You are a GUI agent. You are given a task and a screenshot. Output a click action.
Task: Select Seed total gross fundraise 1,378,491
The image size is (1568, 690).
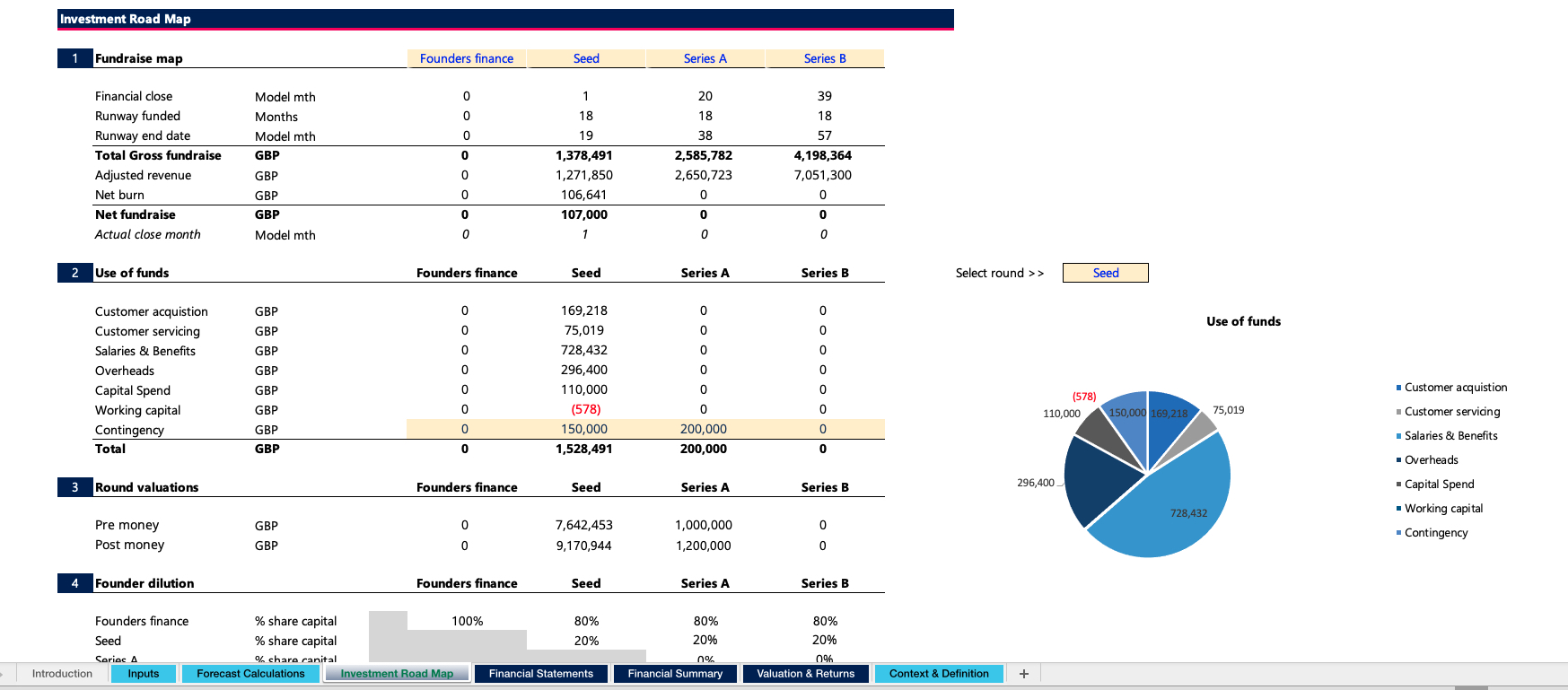584,155
